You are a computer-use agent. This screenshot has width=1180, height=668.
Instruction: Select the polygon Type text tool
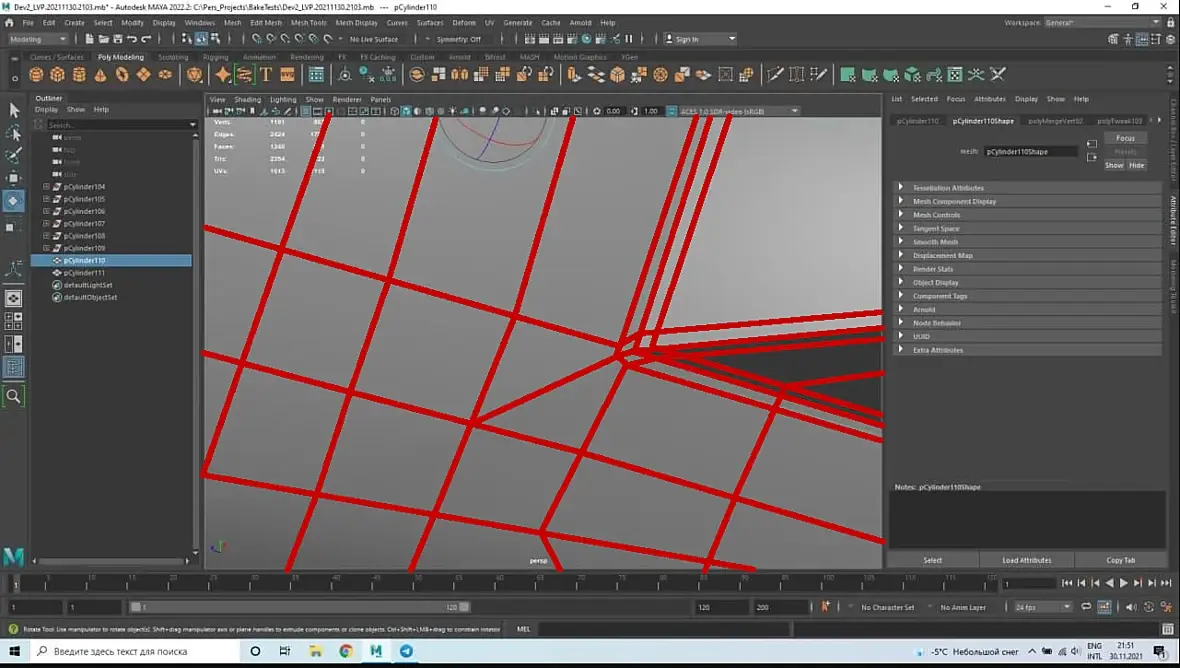point(266,75)
